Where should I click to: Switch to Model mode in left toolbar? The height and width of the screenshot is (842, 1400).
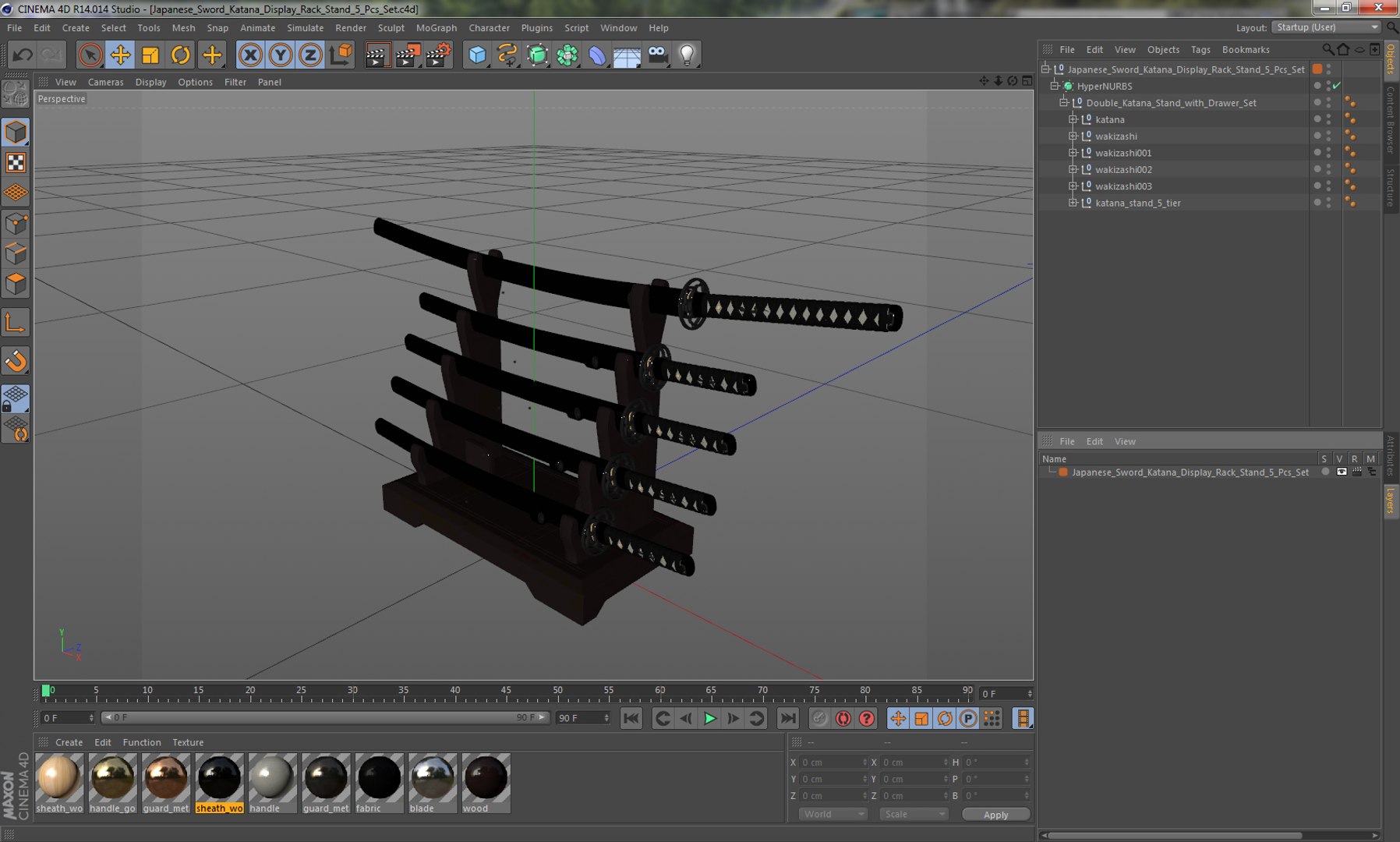click(x=16, y=132)
